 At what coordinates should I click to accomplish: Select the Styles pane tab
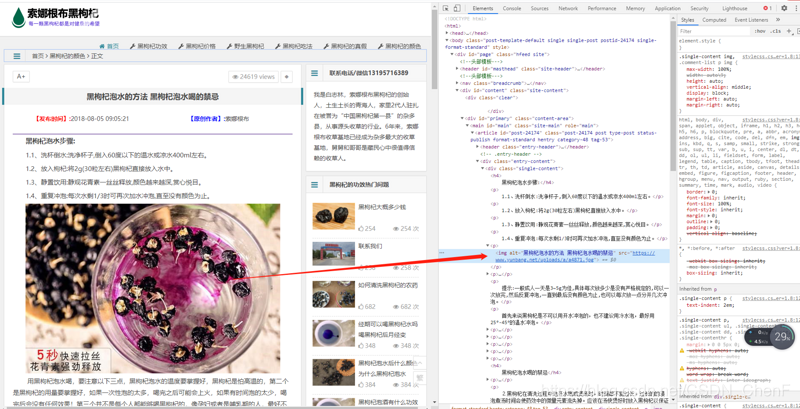tap(687, 20)
